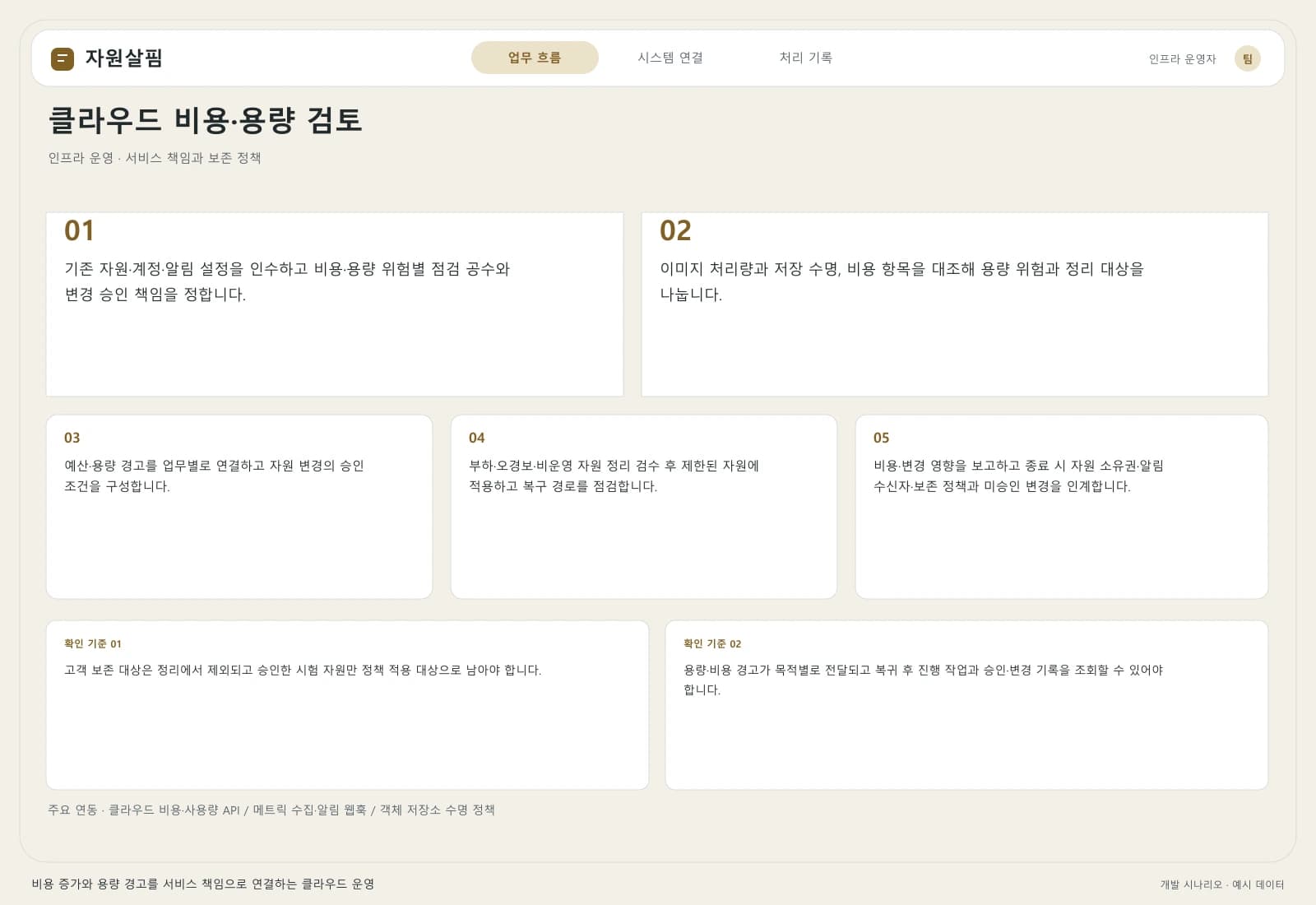
Task: Click text about 비용·변경 영향을 보고
Action: click(x=1019, y=476)
